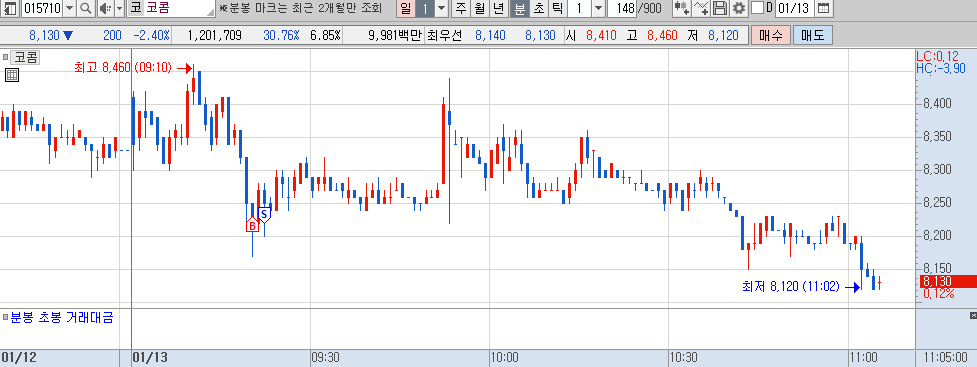The height and width of the screenshot is (367, 977).
Task: Expand the minute interval dropdown after 틱
Action: click(598, 9)
